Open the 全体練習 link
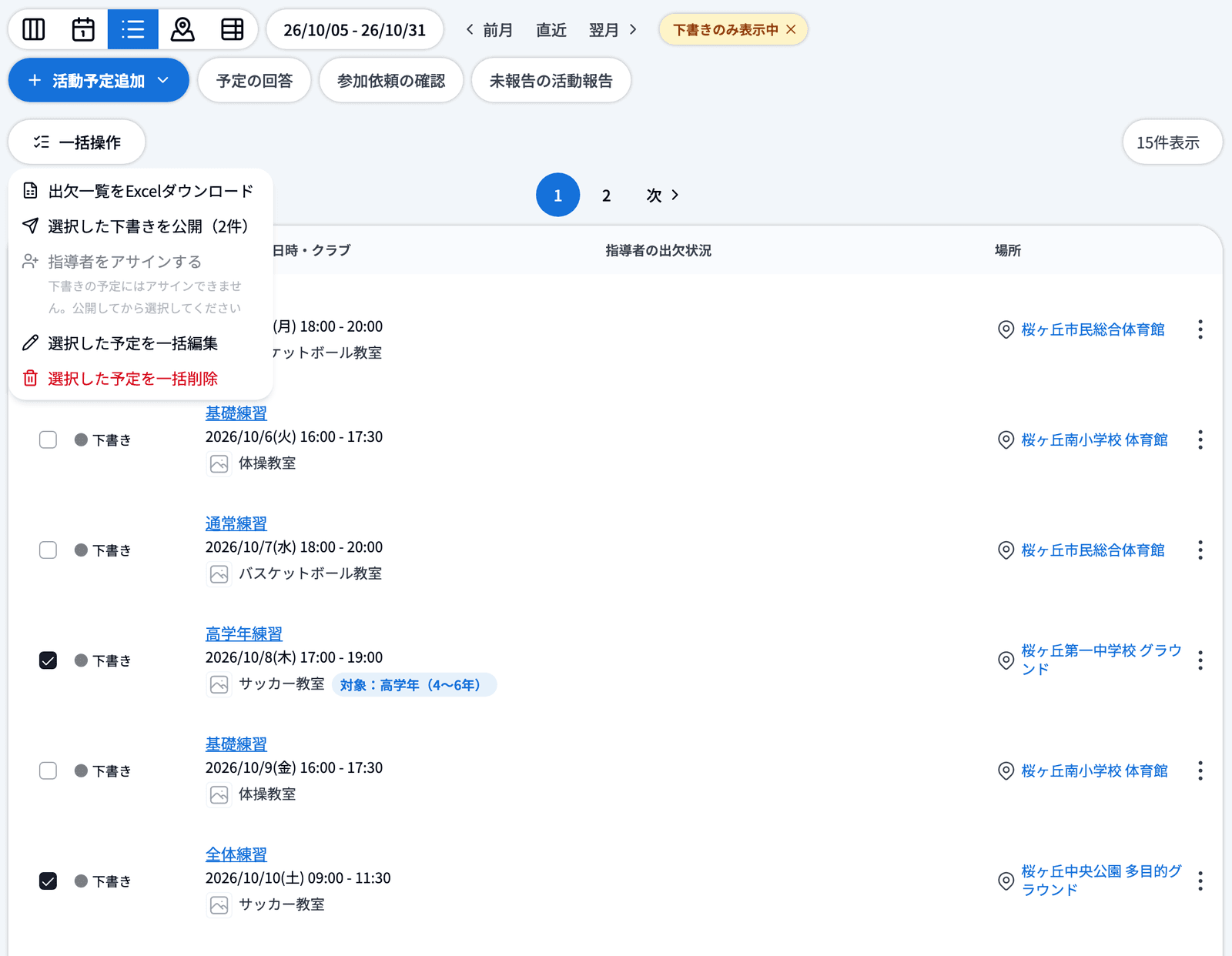The image size is (1232, 956). [x=236, y=854]
